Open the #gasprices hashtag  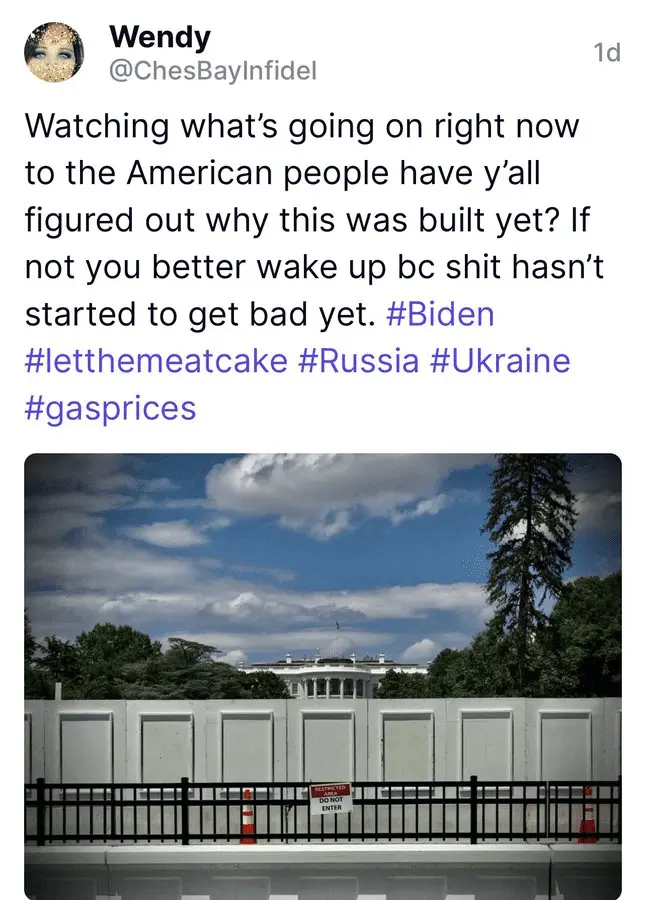point(110,407)
